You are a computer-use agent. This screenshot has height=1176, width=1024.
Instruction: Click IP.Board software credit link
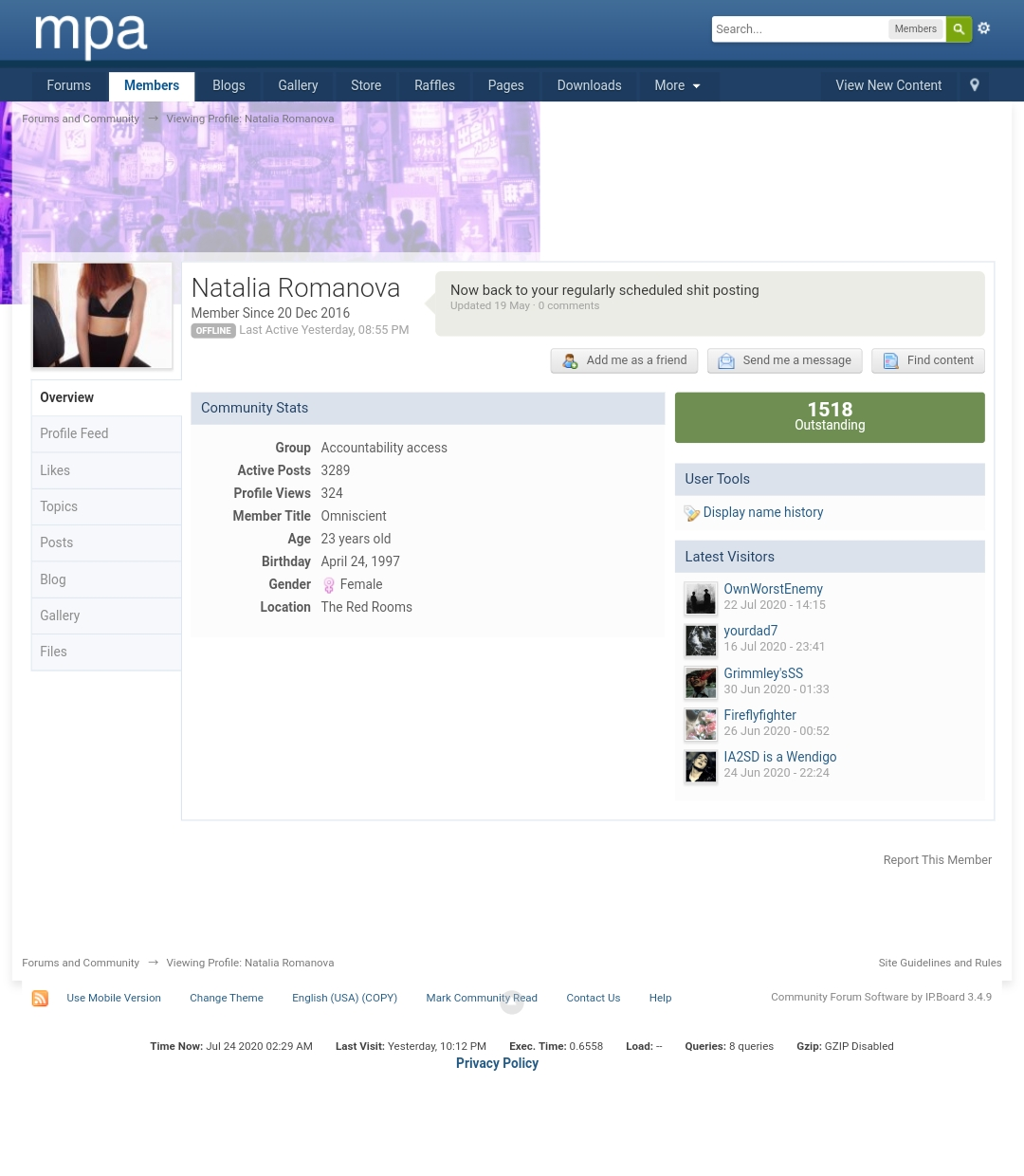point(881,997)
